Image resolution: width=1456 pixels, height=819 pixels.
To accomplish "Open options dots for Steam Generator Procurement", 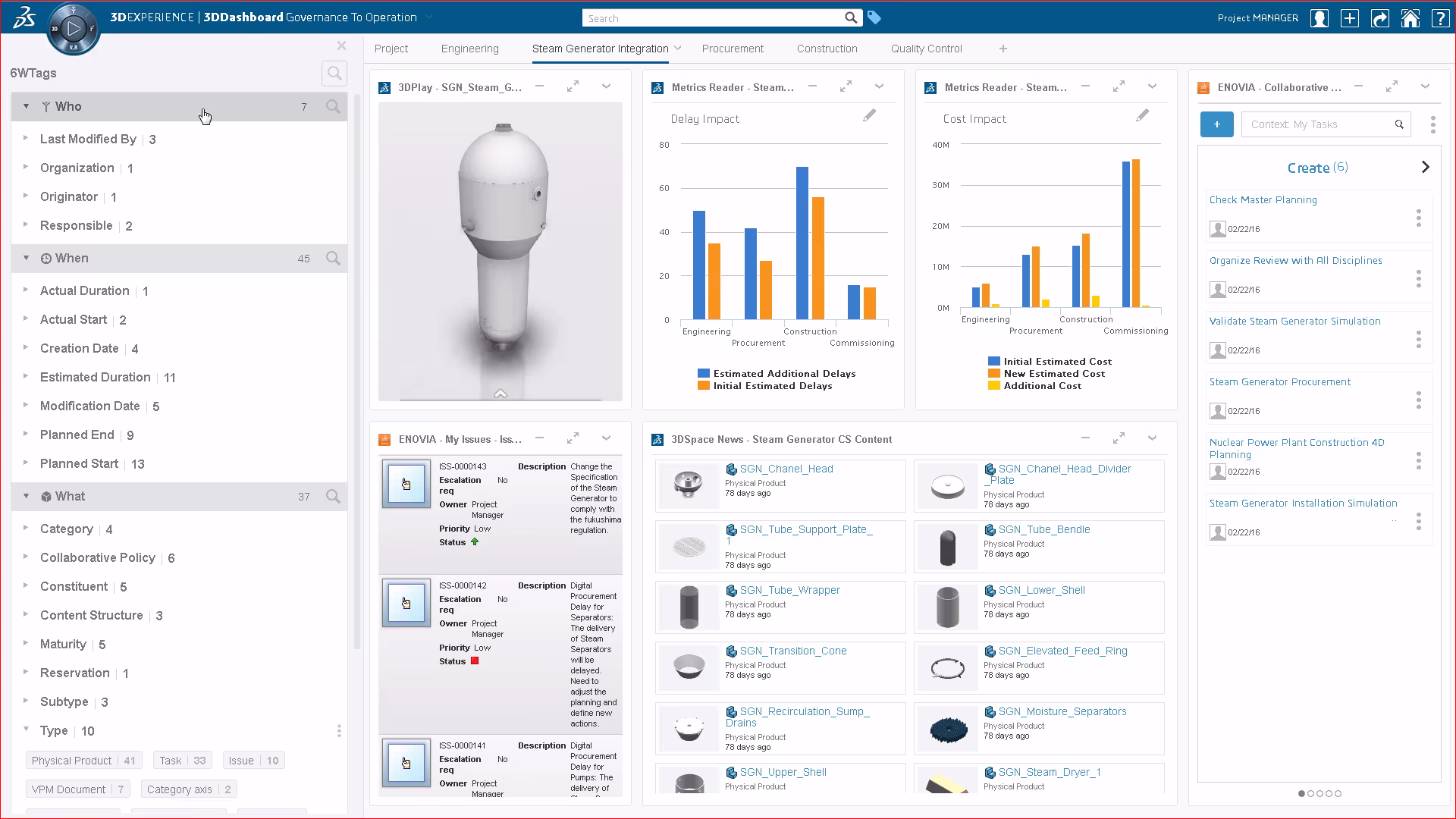I will tap(1419, 400).
